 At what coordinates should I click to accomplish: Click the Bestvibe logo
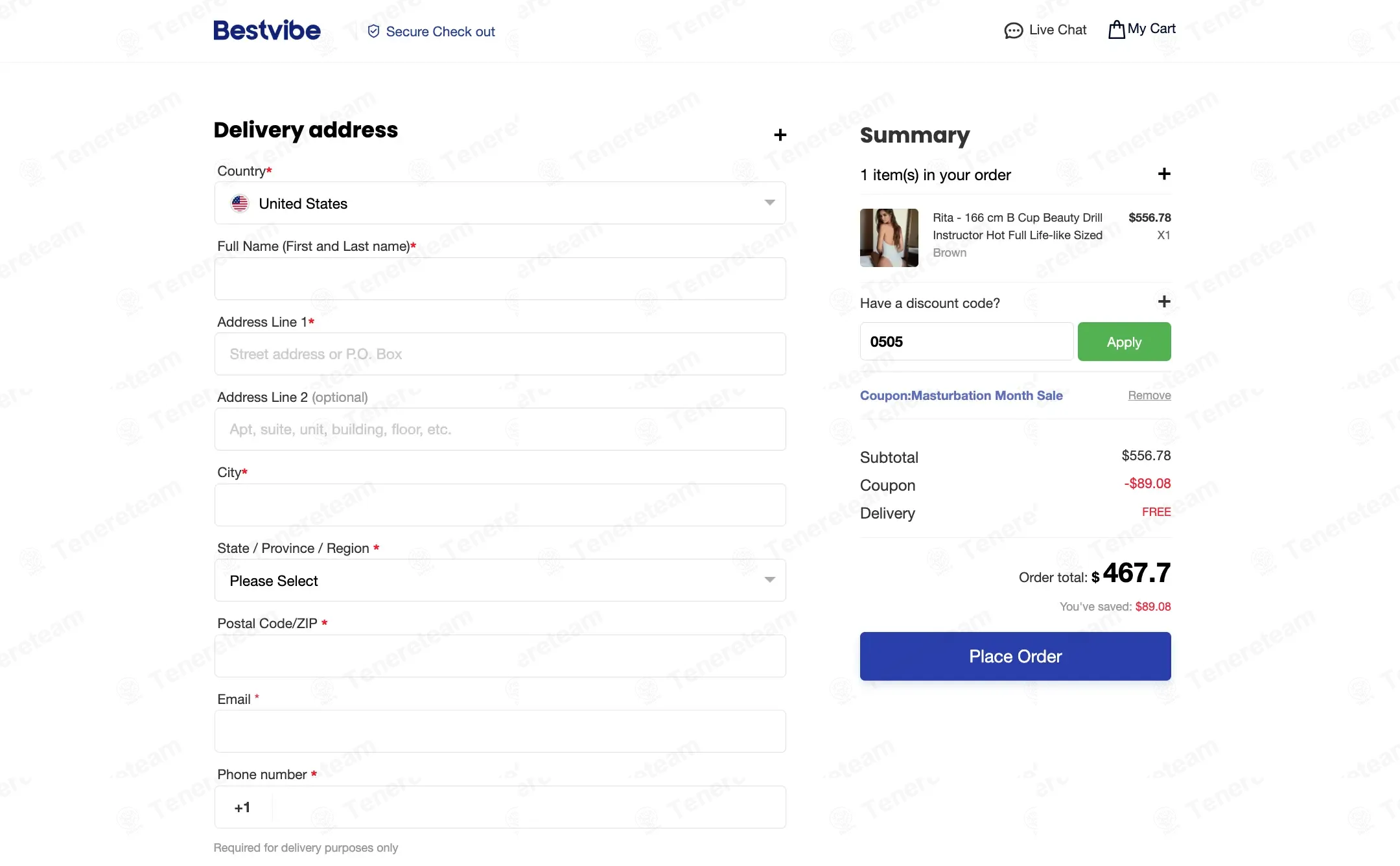click(x=267, y=30)
